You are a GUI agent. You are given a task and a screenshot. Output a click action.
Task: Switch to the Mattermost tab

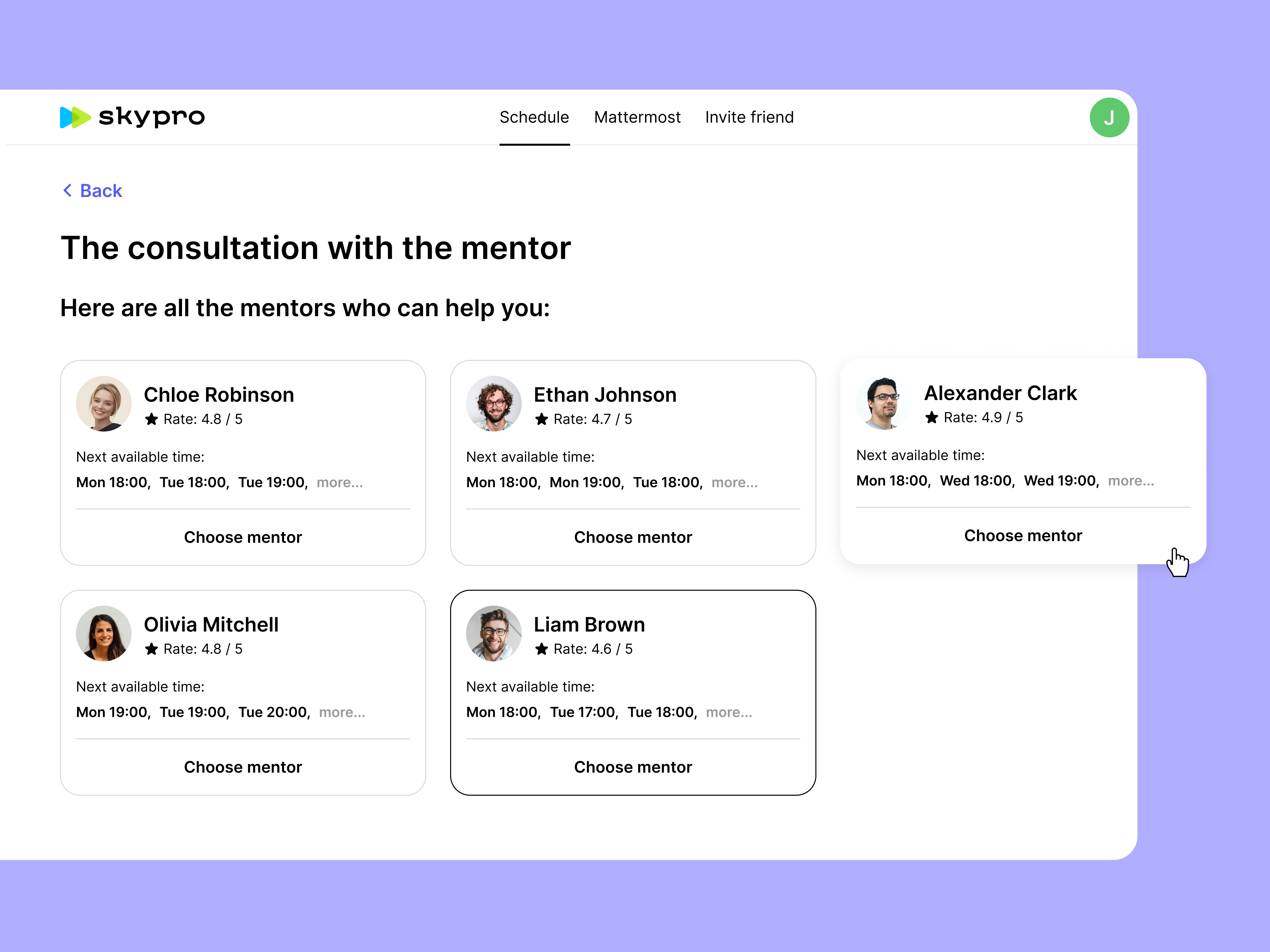pyautogui.click(x=637, y=117)
